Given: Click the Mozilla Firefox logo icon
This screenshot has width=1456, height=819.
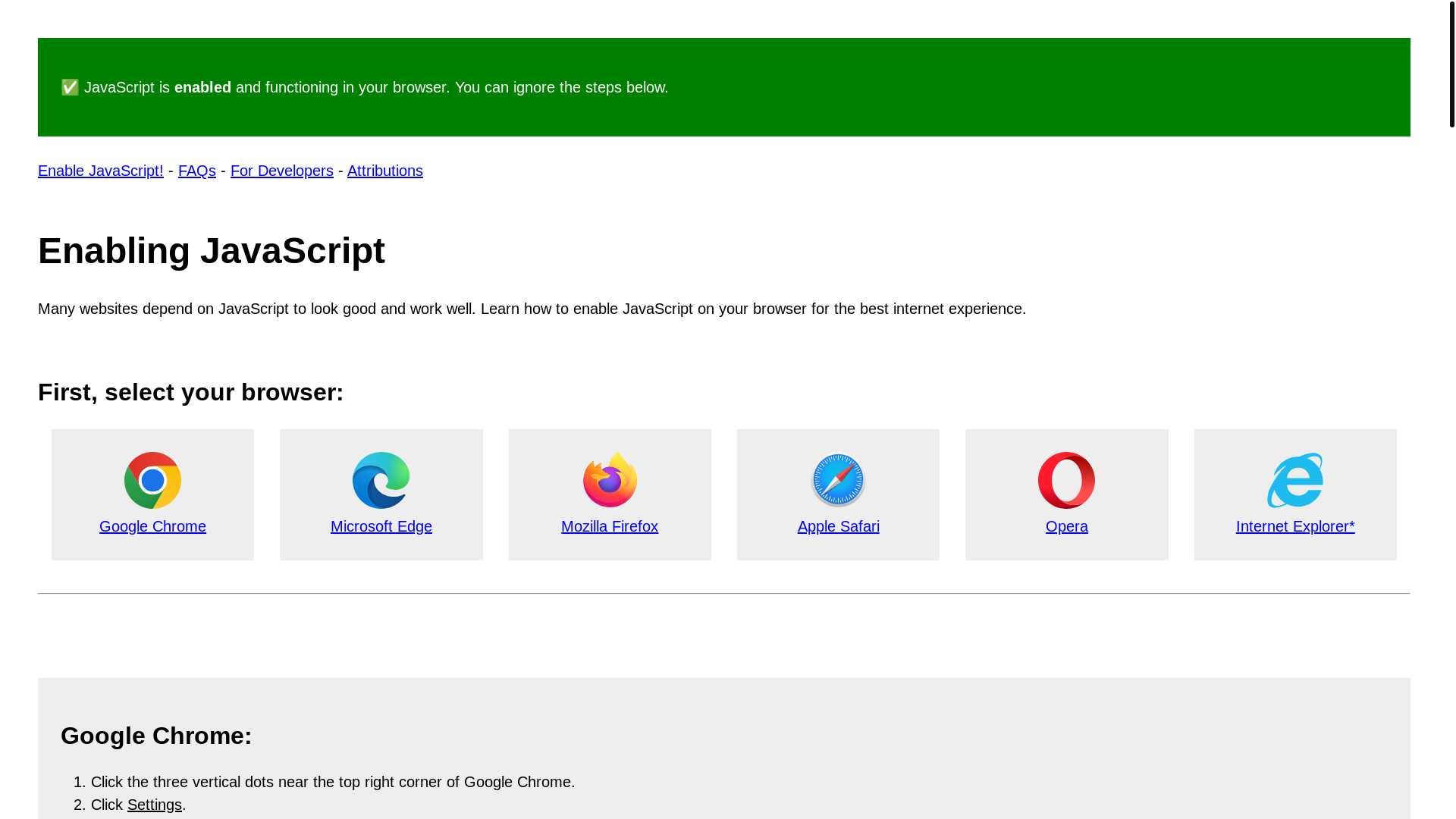Looking at the screenshot, I should tap(610, 479).
